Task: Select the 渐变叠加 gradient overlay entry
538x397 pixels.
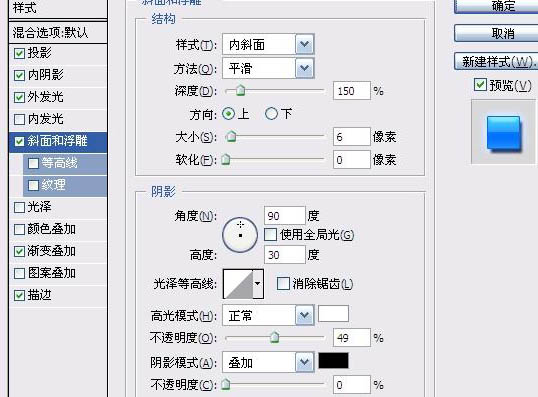Action: pyautogui.click(x=51, y=251)
